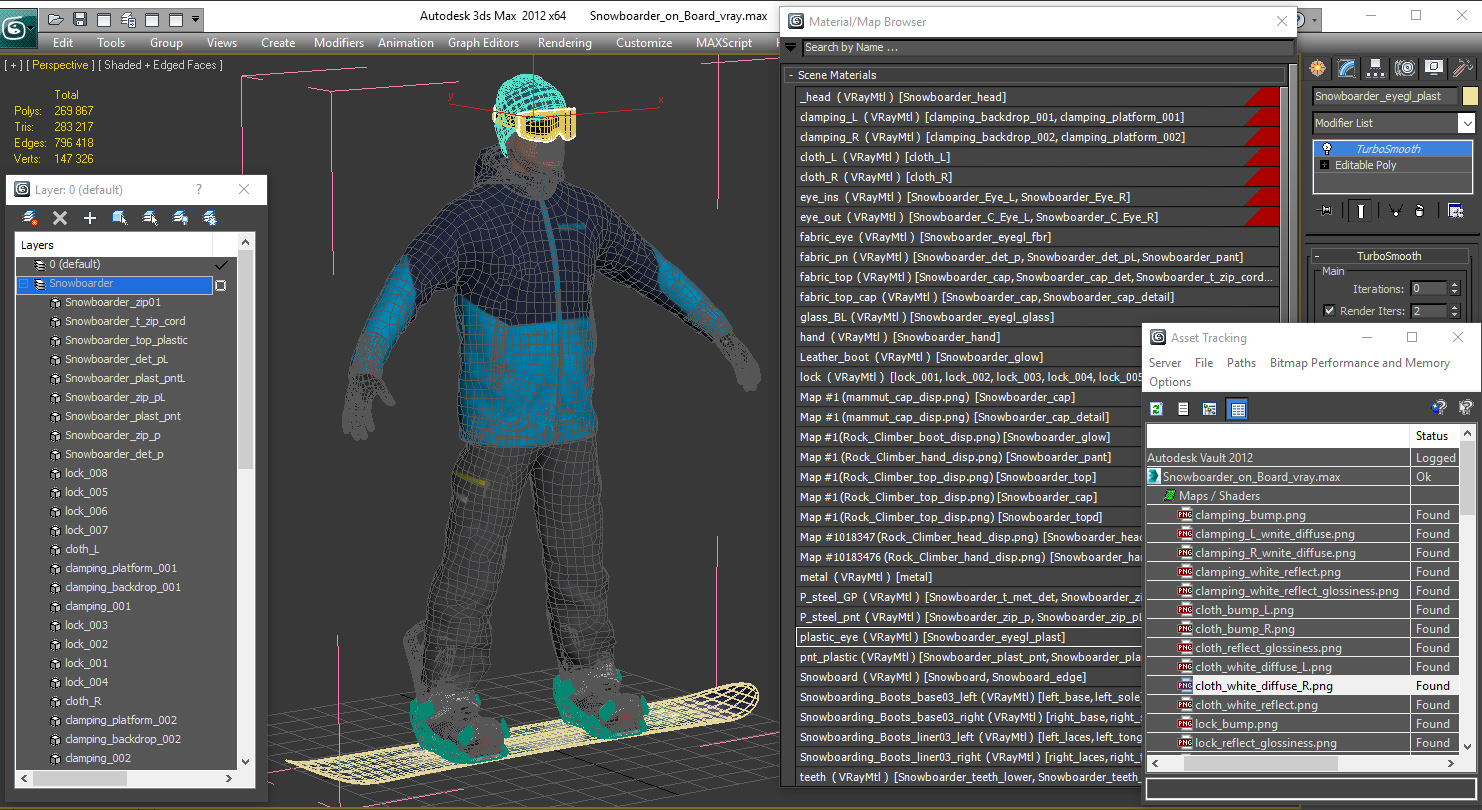Select Table View icon in Asset Tracking
1482x810 pixels.
click(1238, 408)
